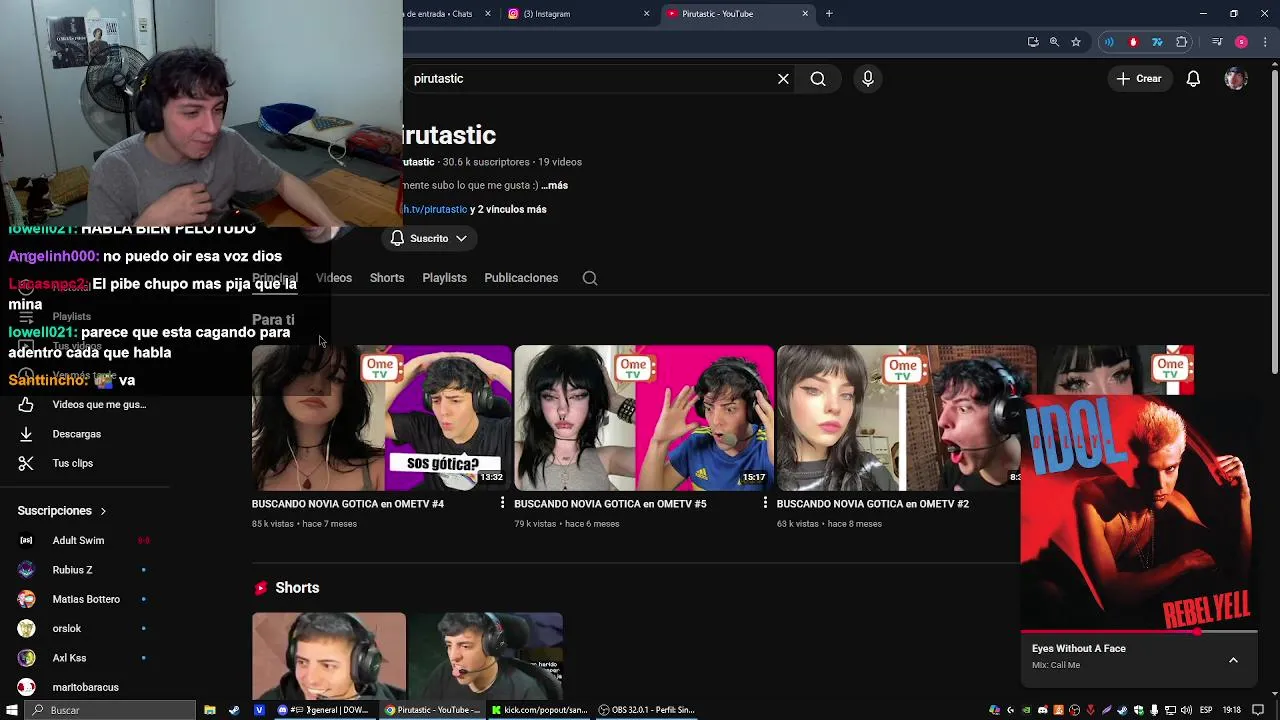Play video BUSCANDO NOVIA GOTICA en OMETV #5
Screen dimensions: 1280x720
tap(644, 418)
